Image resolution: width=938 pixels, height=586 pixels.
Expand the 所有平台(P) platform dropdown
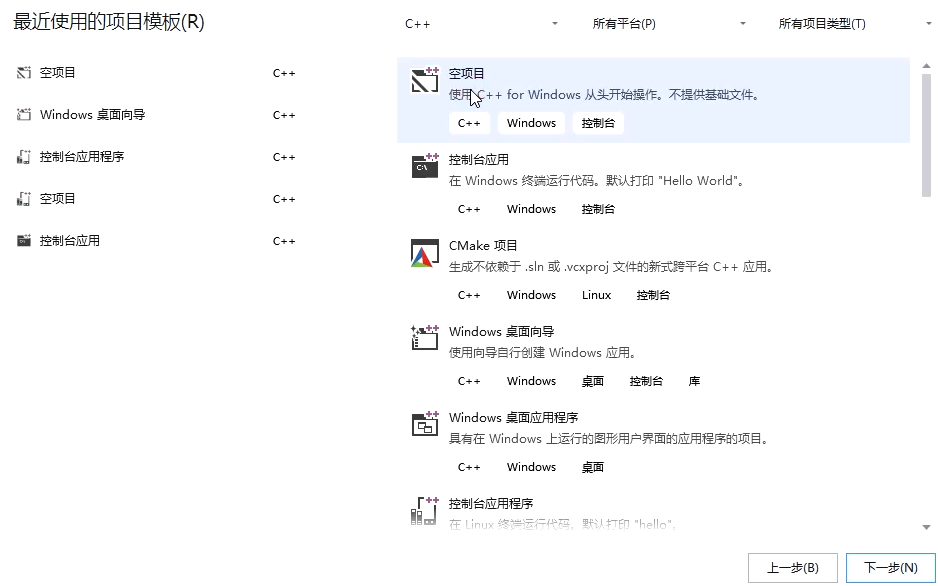coord(669,24)
